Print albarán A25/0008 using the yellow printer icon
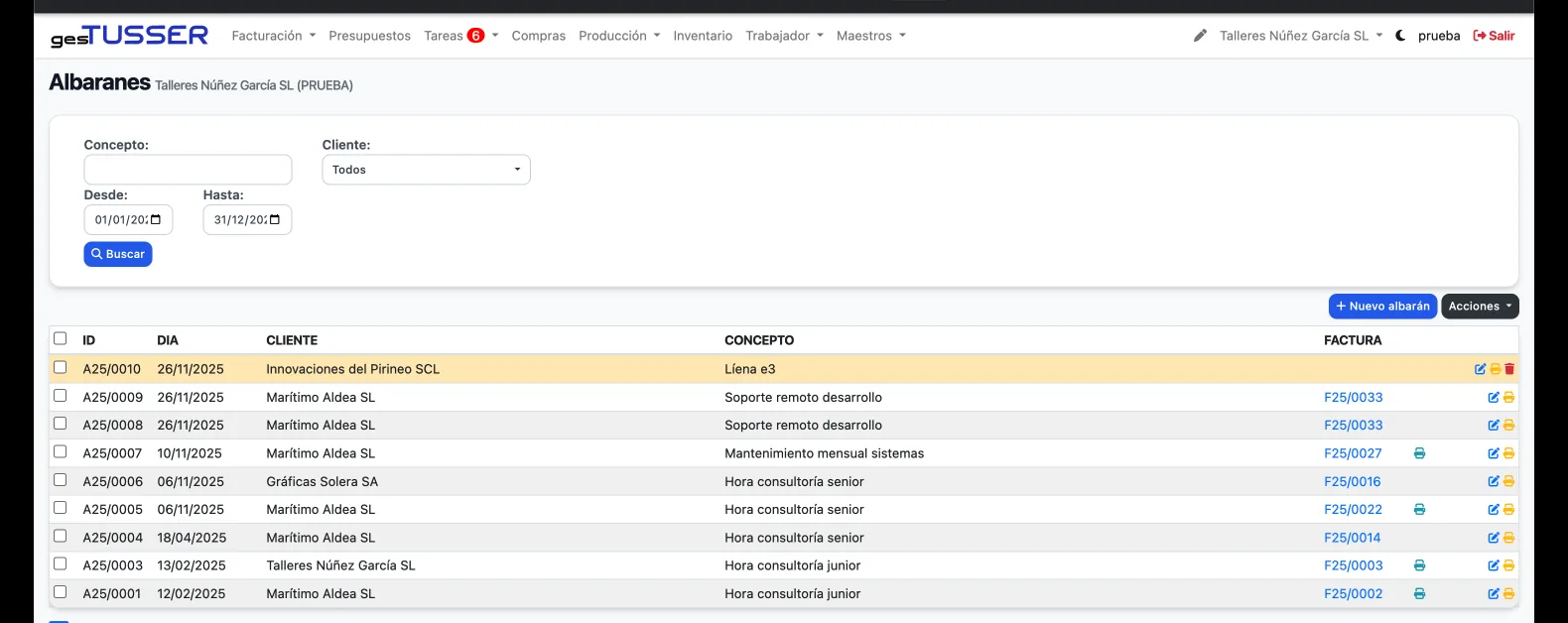 1508,426
